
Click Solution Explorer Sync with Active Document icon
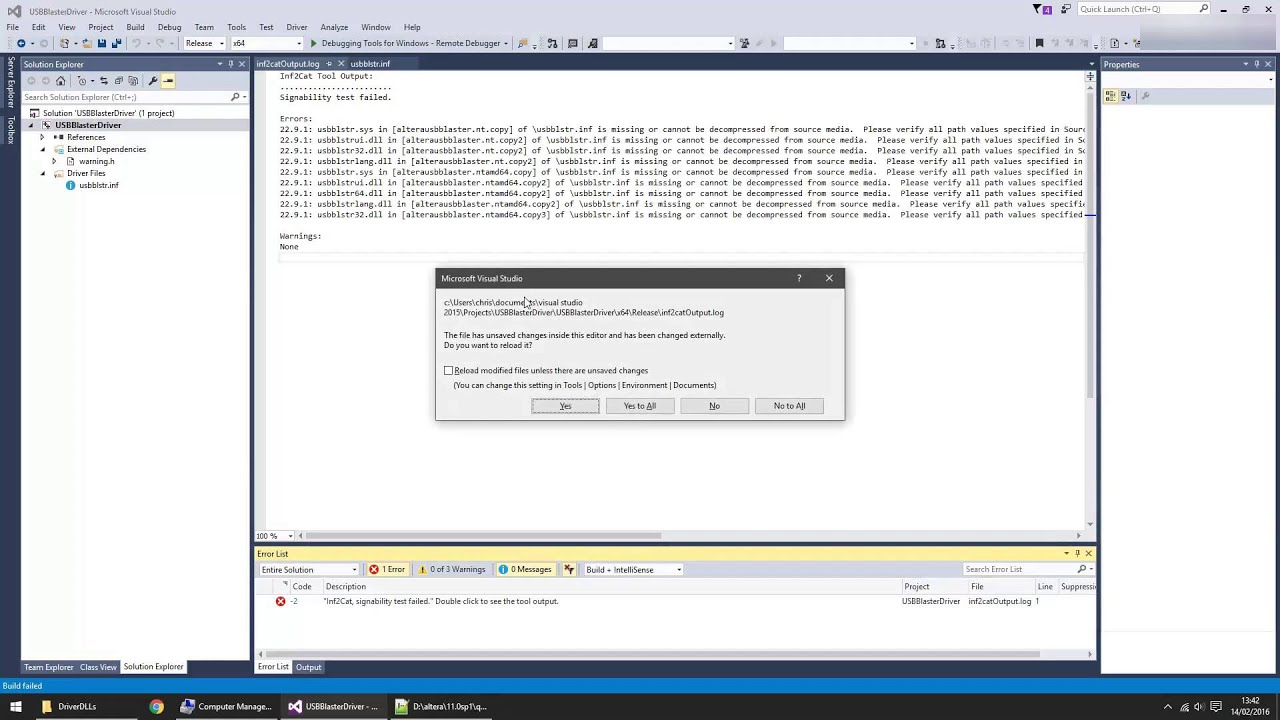[x=103, y=81]
